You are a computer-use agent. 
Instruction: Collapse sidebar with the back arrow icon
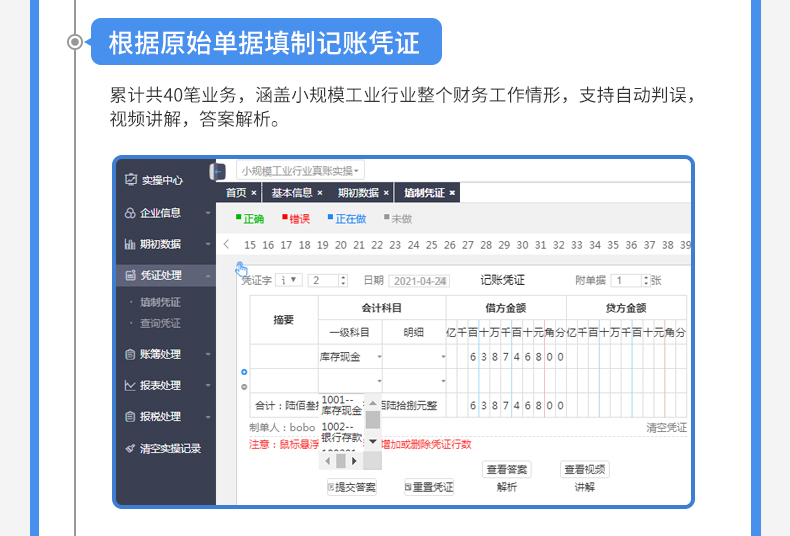[x=218, y=171]
